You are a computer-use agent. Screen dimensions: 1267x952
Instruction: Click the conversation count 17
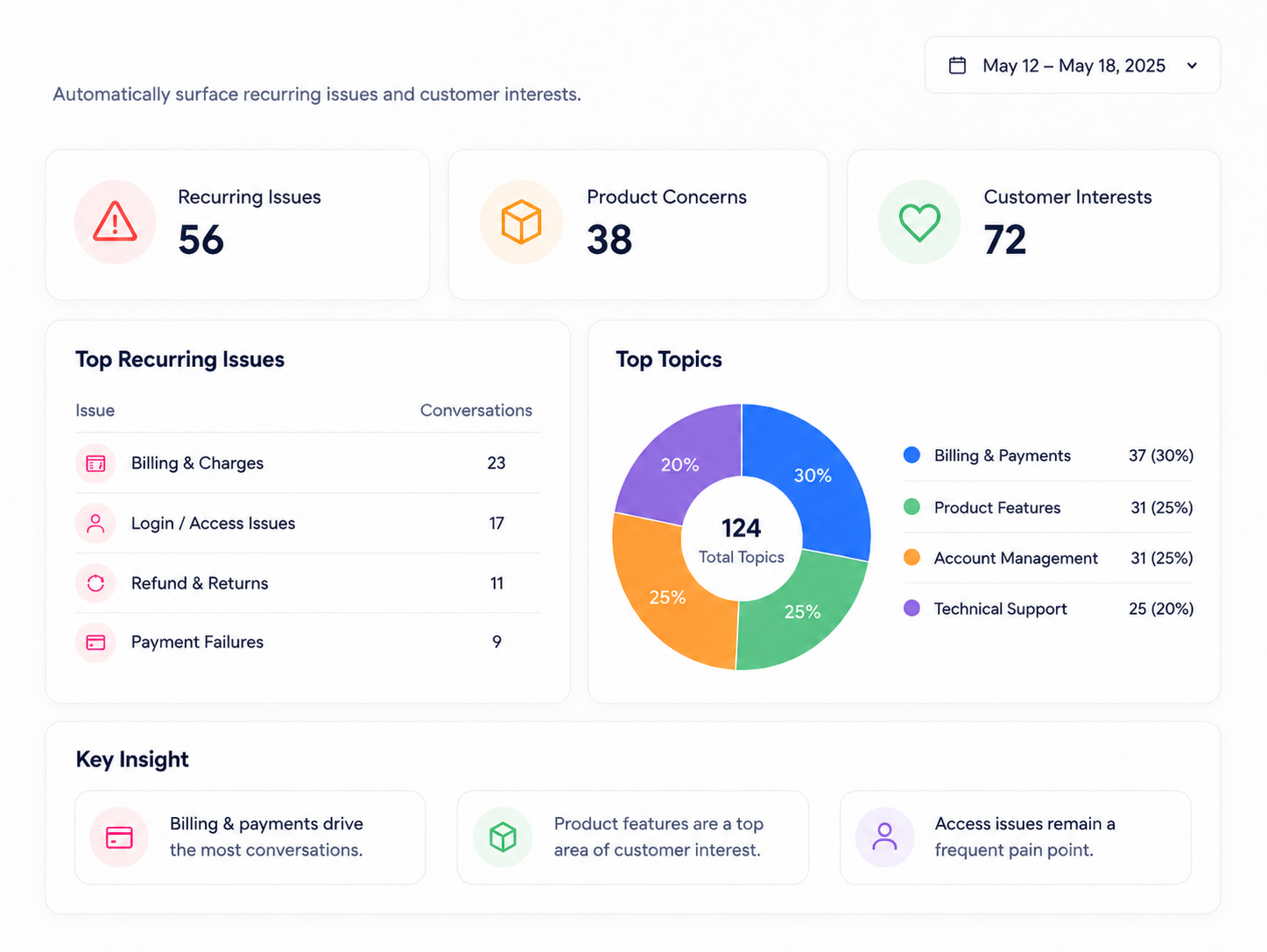(496, 524)
